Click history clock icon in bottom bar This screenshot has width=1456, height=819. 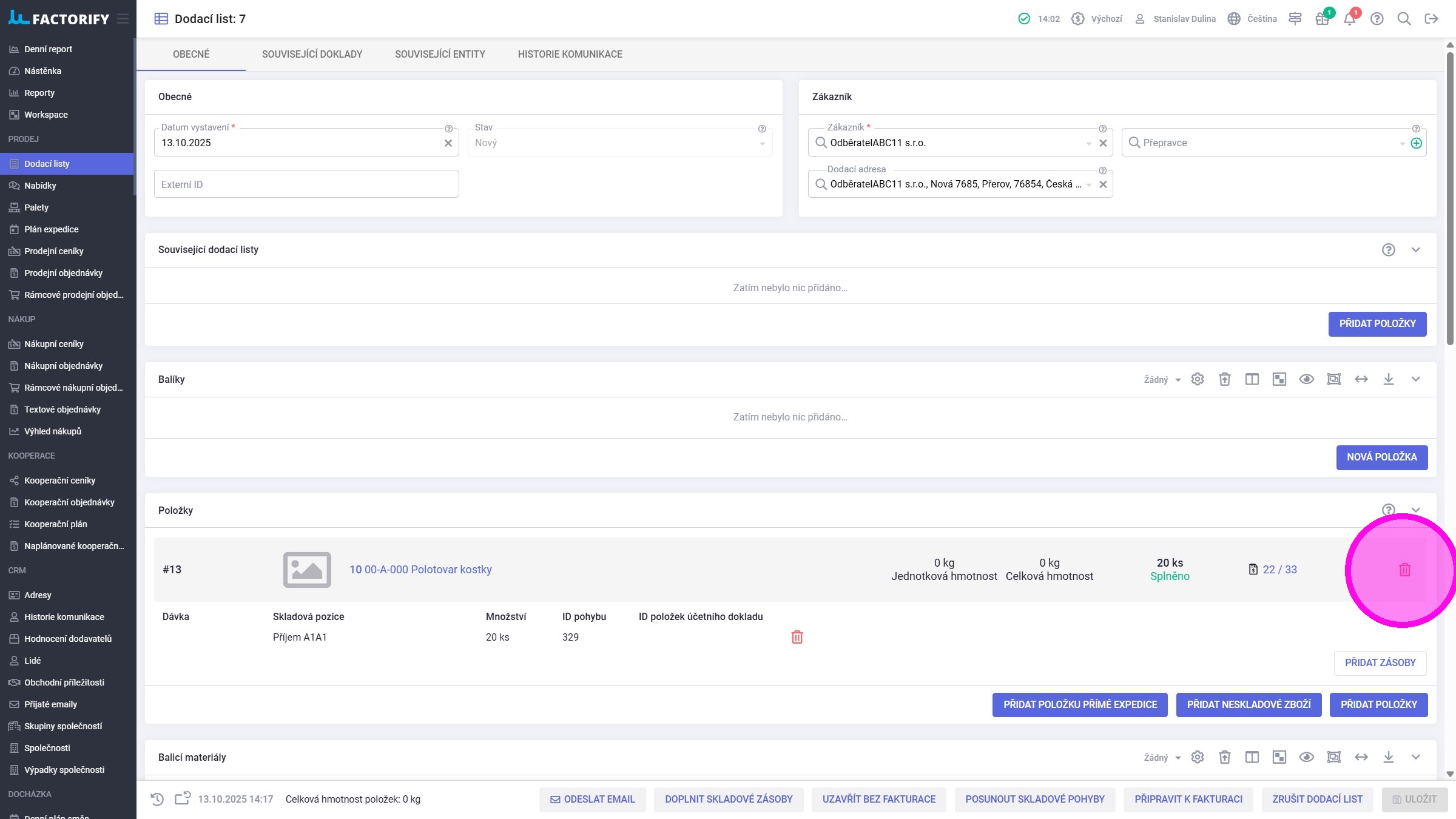pyautogui.click(x=157, y=799)
